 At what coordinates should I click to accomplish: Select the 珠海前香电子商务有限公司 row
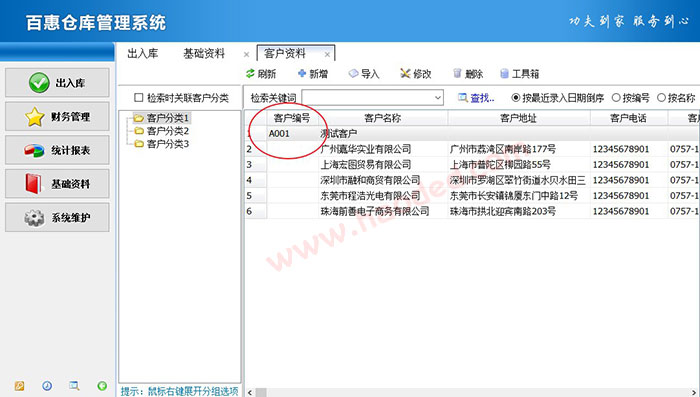click(x=472, y=211)
